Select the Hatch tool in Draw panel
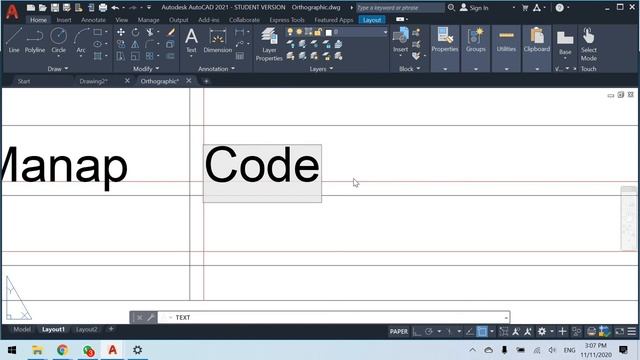This screenshot has height=360, width=640. tap(98, 56)
